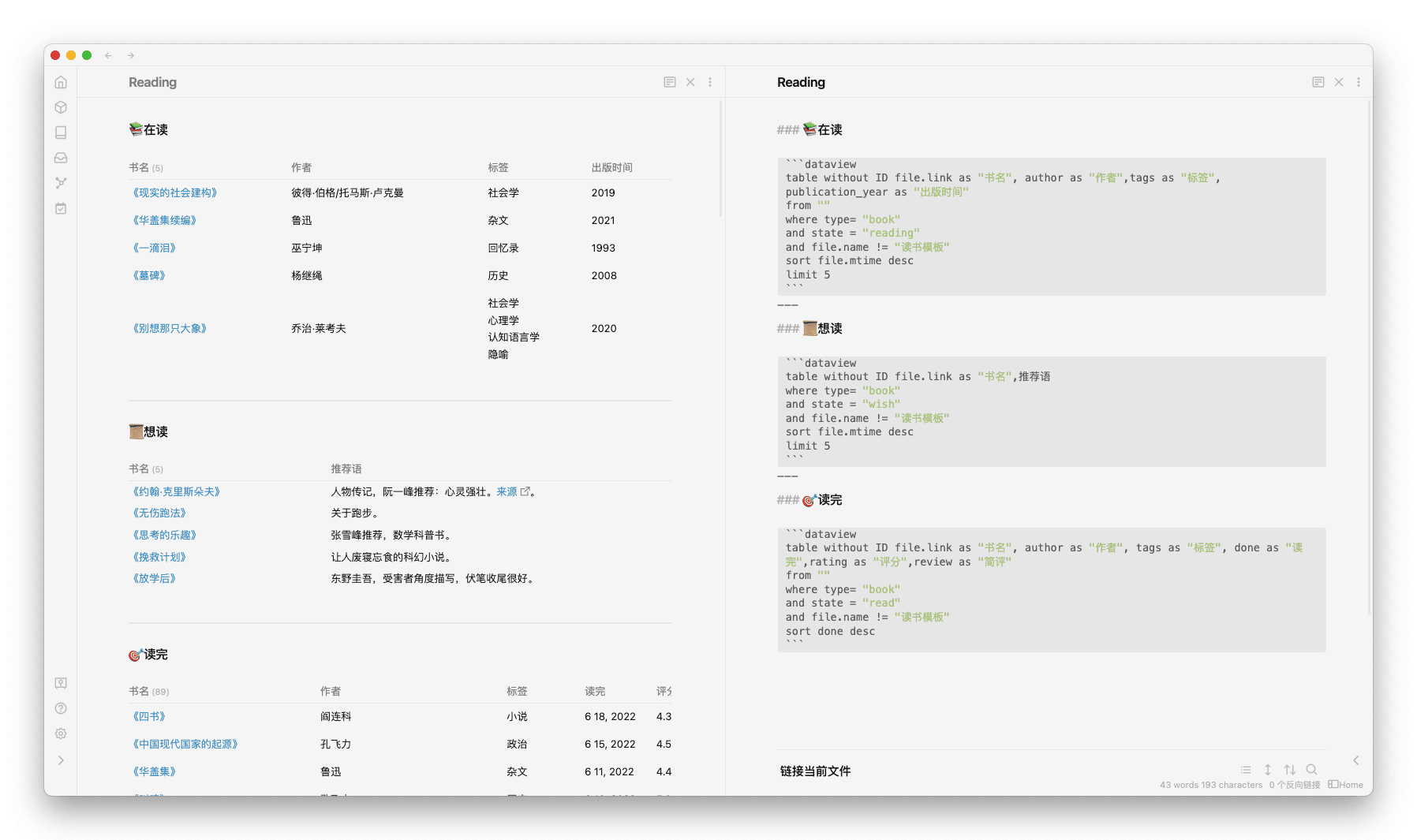Open the 《现实的社会建构》 book link
Image resolution: width=1417 pixels, height=840 pixels.
[x=175, y=192]
